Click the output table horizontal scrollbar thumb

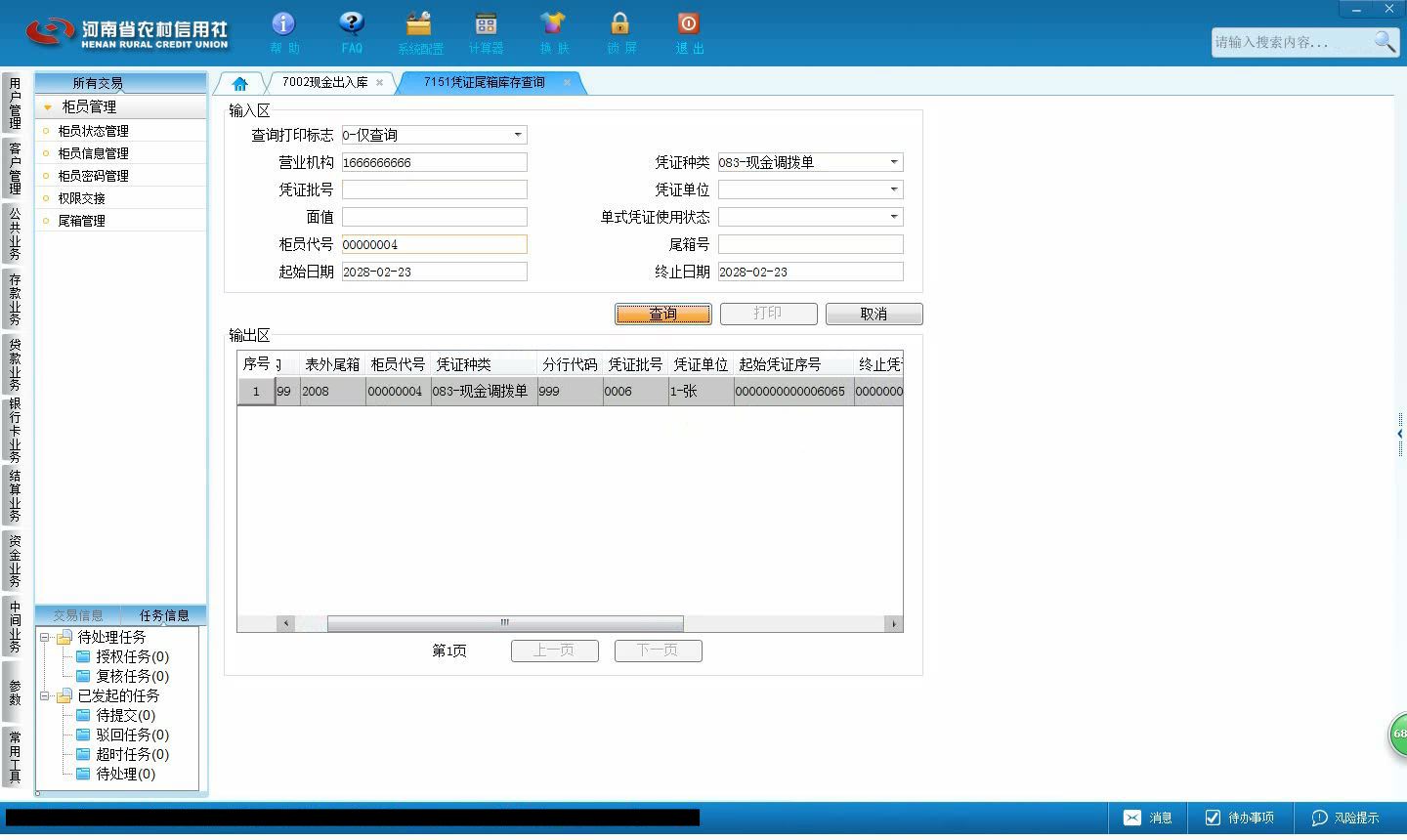[505, 623]
